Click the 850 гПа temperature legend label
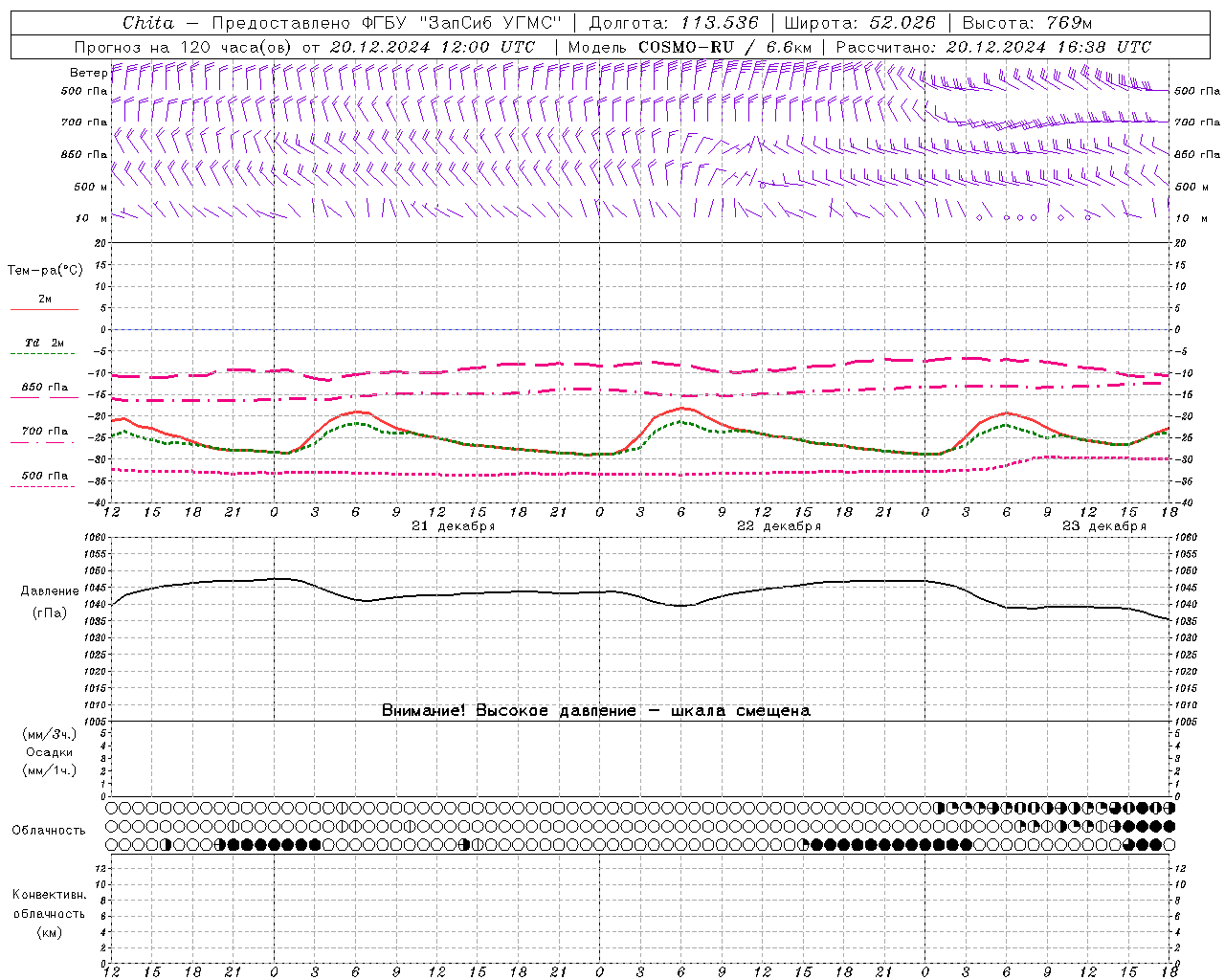This screenshot has width=1225, height=980. coord(44,388)
